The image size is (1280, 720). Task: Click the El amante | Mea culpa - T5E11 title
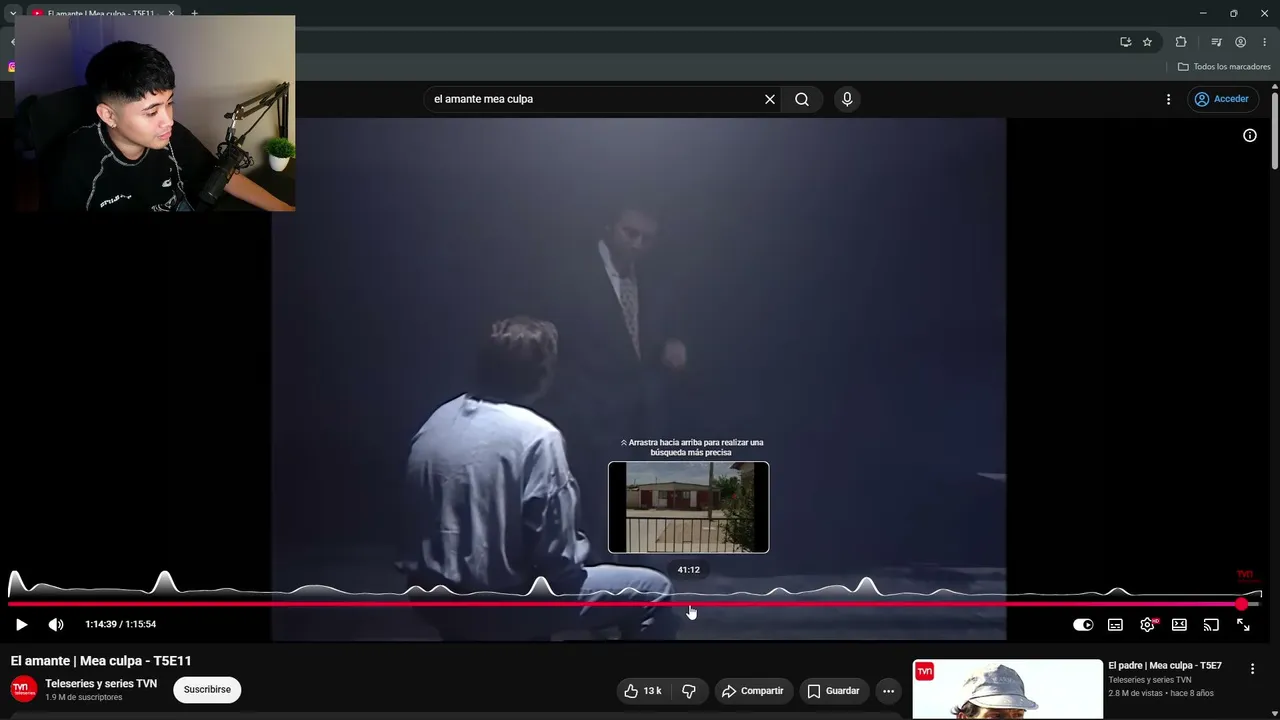[x=101, y=661]
